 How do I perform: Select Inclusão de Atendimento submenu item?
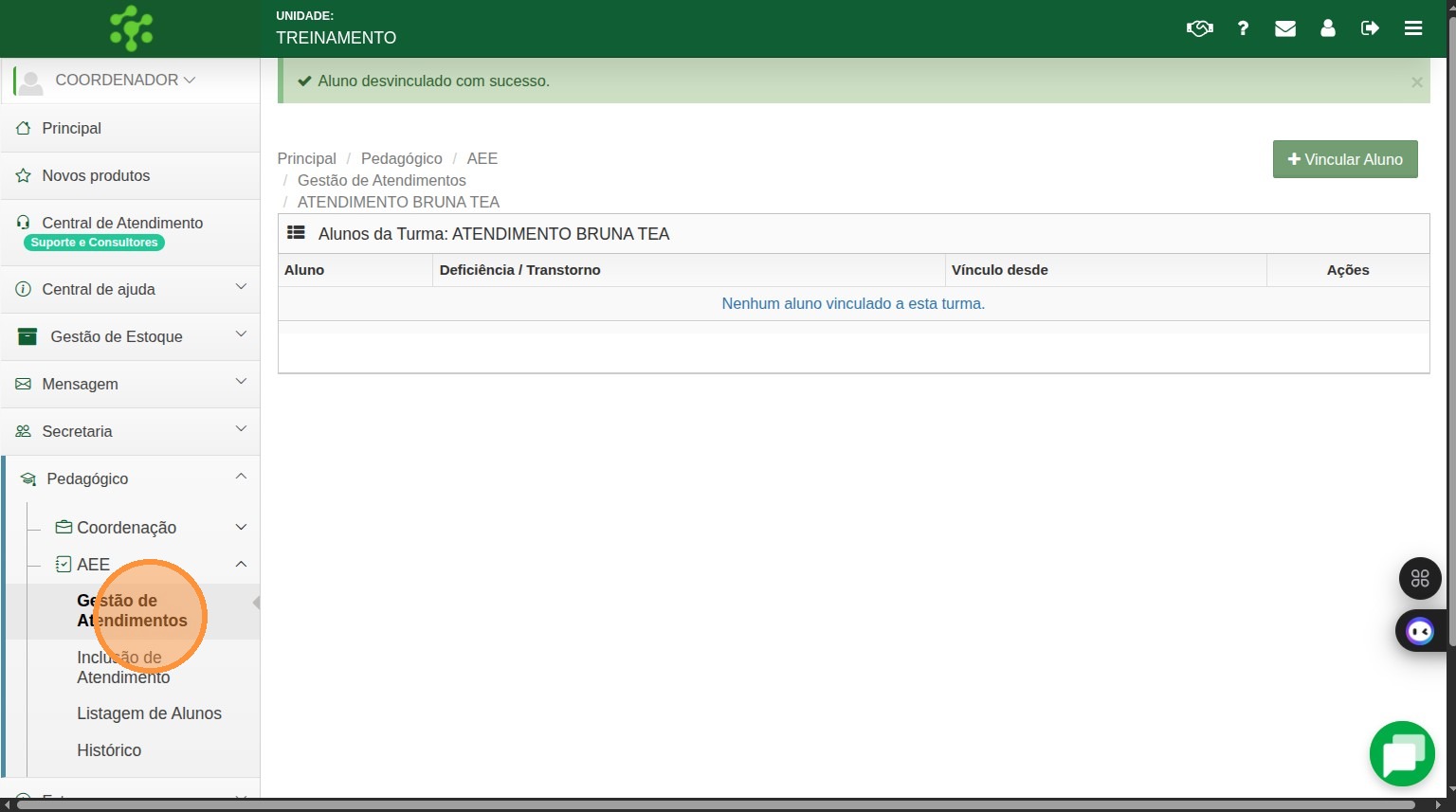click(123, 667)
